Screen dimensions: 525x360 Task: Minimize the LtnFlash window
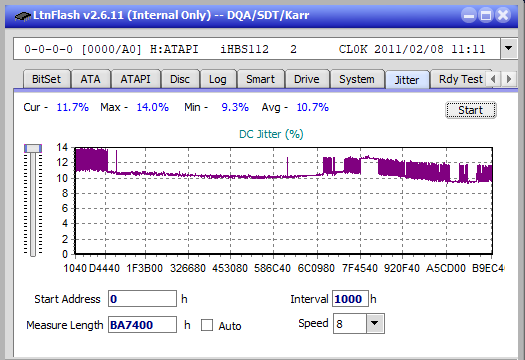point(469,15)
